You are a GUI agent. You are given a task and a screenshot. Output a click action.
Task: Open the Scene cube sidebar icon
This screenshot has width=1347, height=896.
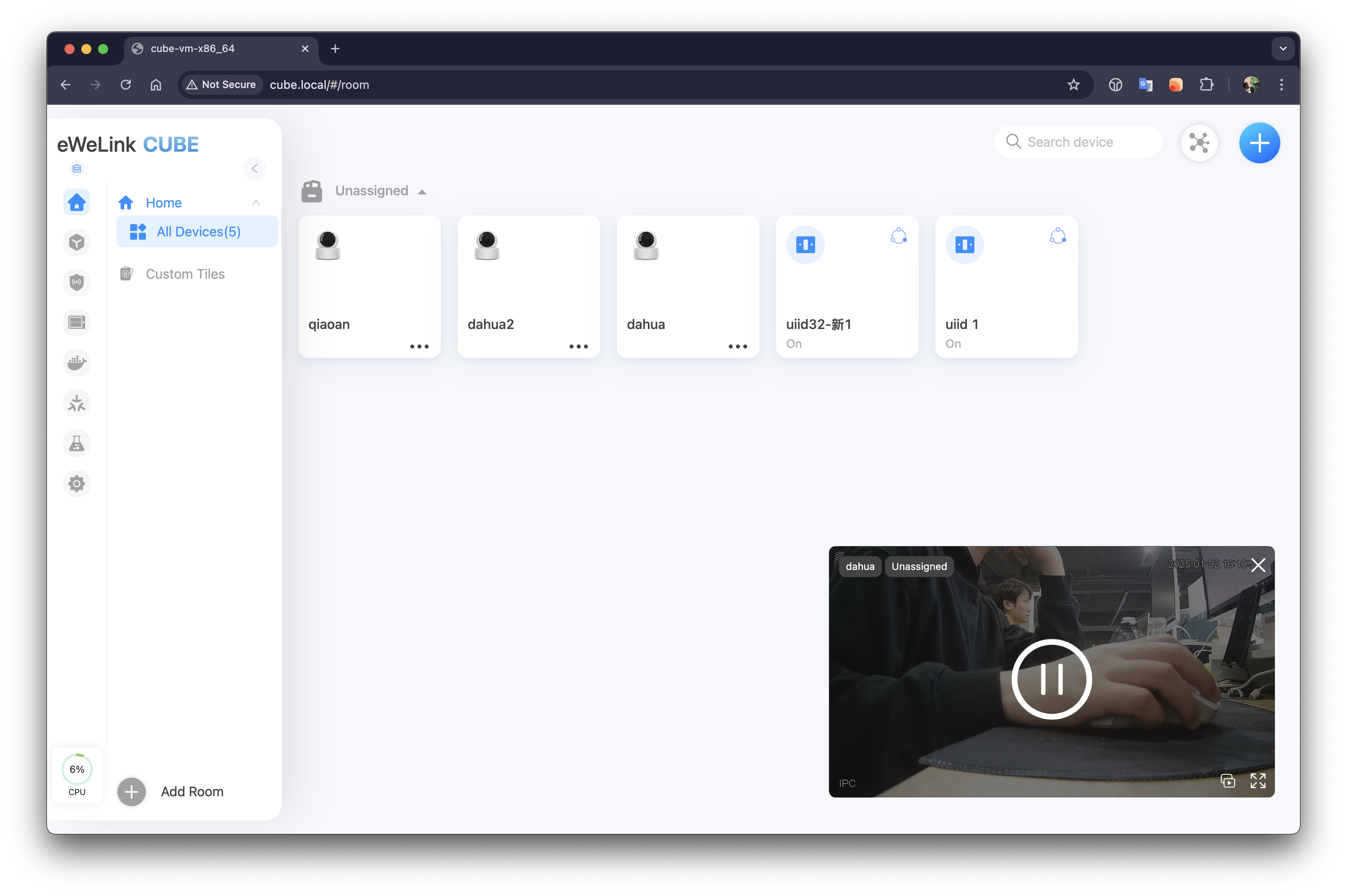pos(77,242)
